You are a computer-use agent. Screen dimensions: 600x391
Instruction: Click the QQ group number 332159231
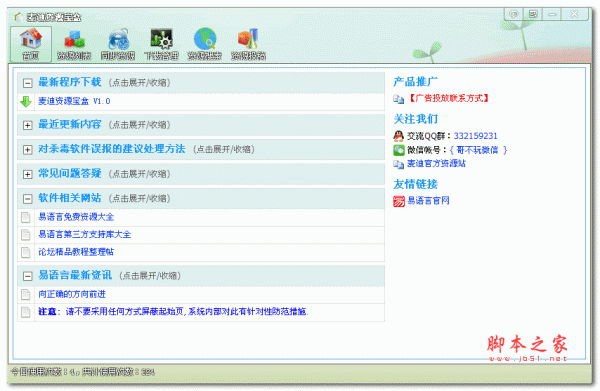coord(475,136)
